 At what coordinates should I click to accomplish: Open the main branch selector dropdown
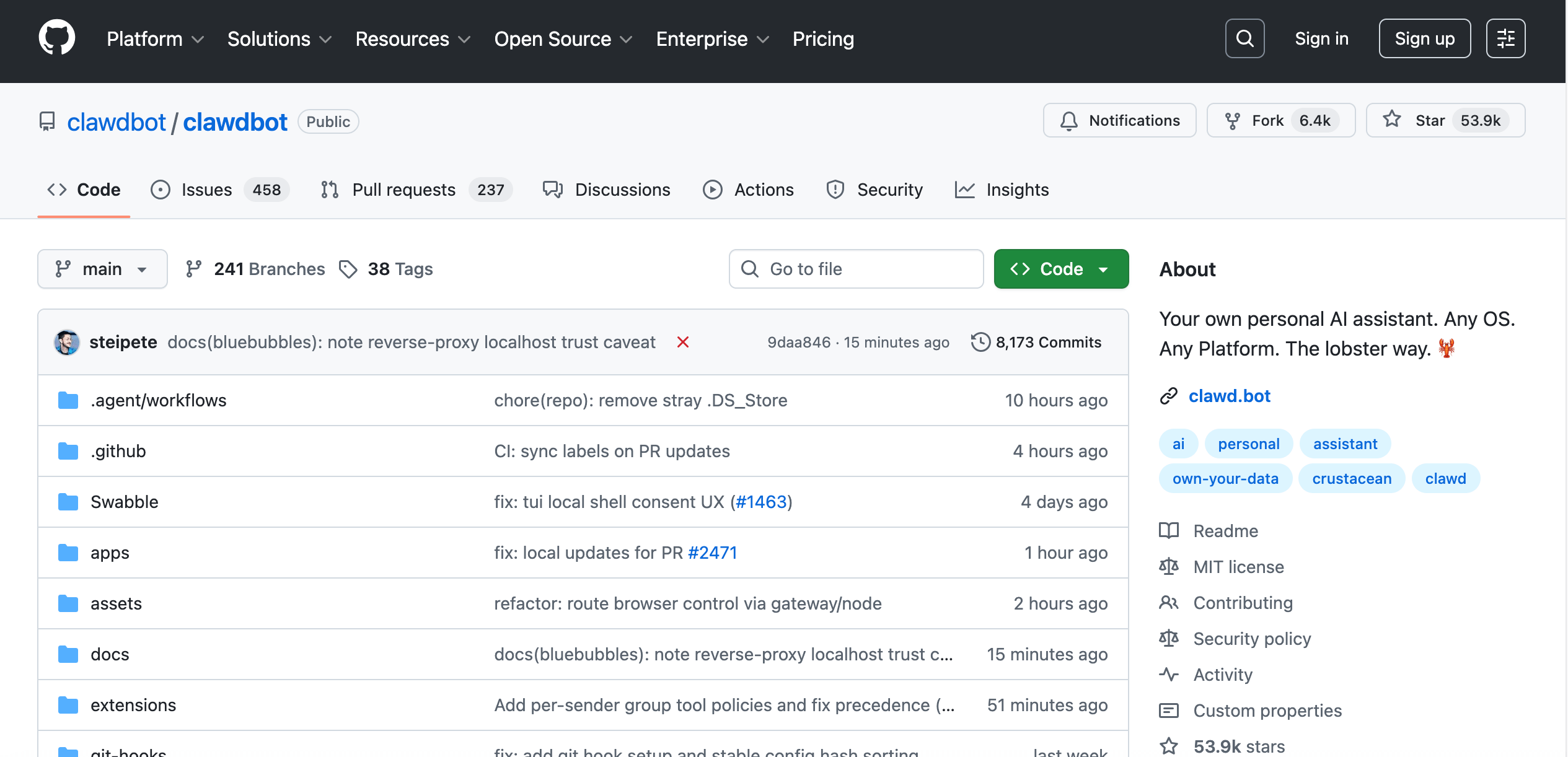tap(102, 269)
